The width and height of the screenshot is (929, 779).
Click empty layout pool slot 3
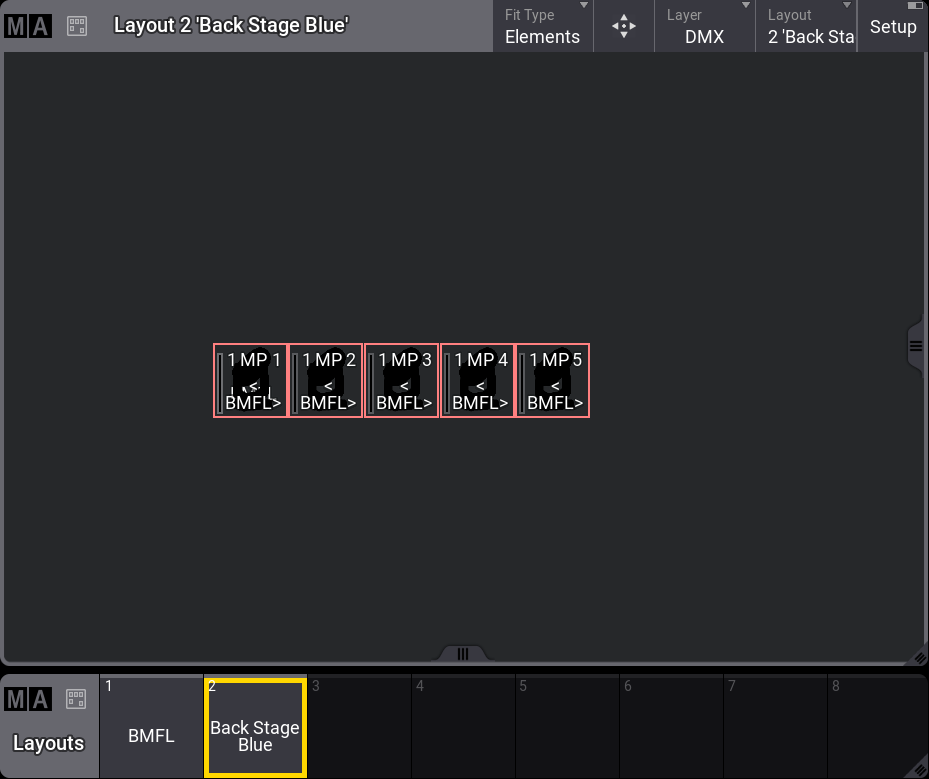click(x=359, y=726)
